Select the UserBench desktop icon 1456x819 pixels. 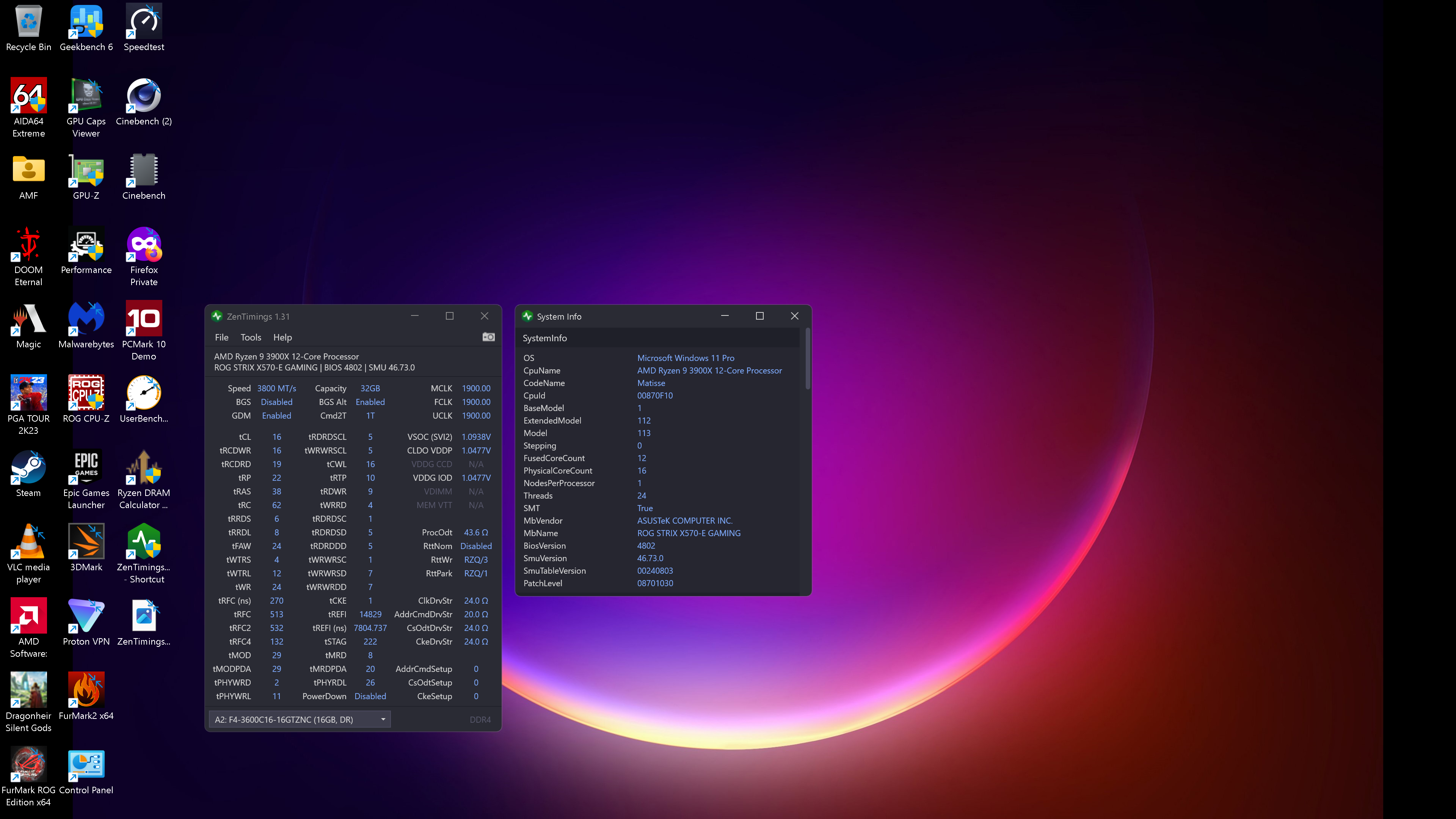144,400
